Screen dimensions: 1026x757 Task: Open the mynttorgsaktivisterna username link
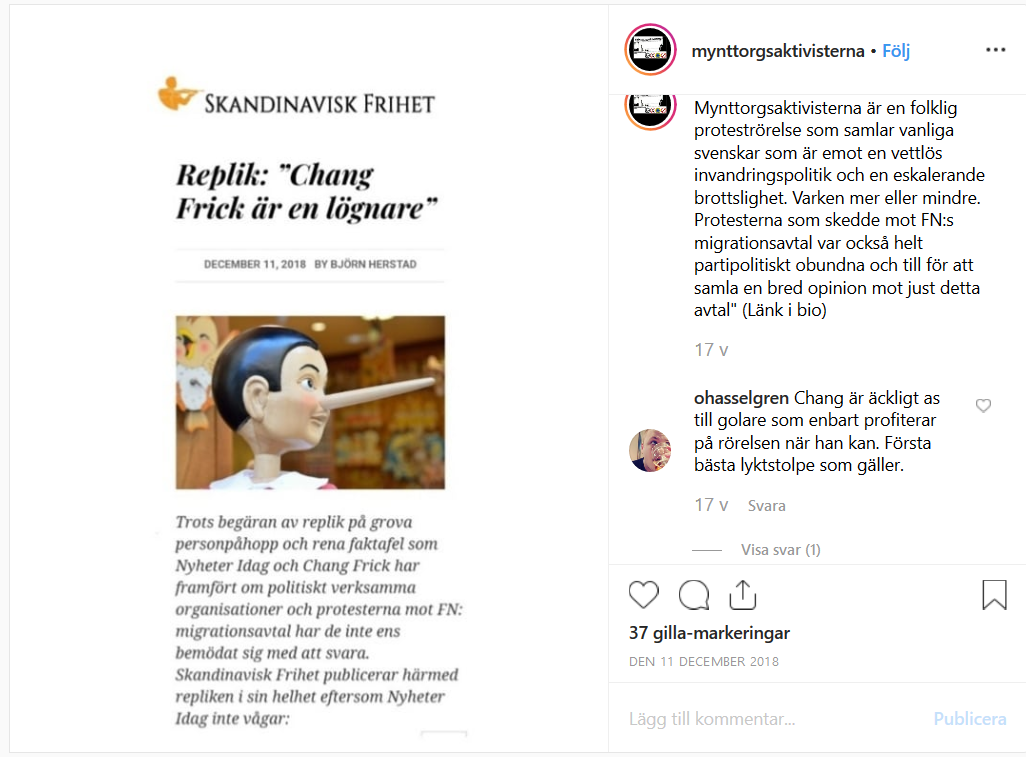click(x=777, y=51)
